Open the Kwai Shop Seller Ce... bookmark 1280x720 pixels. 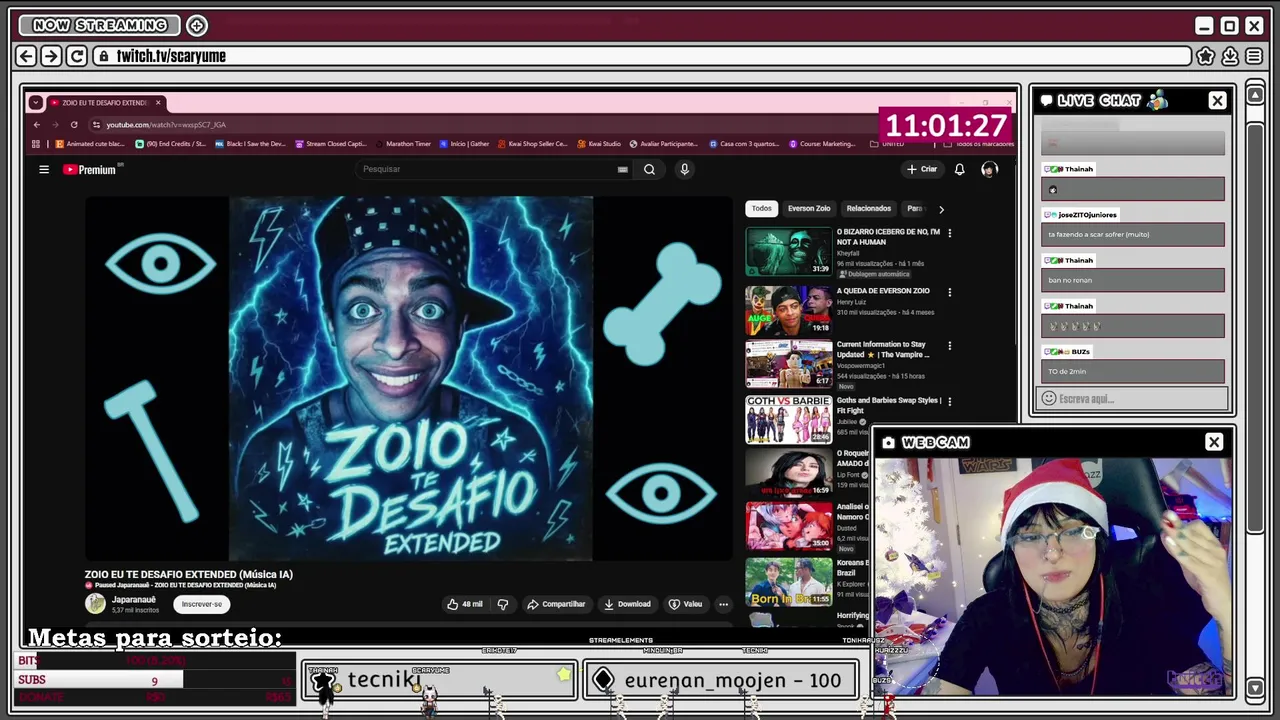click(532, 144)
